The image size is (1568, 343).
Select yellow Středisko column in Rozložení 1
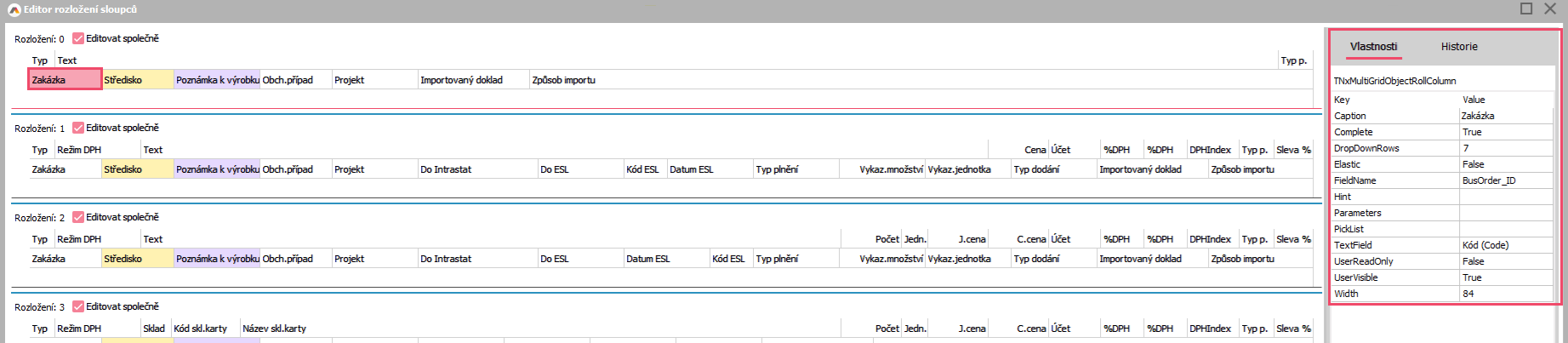coord(137,169)
